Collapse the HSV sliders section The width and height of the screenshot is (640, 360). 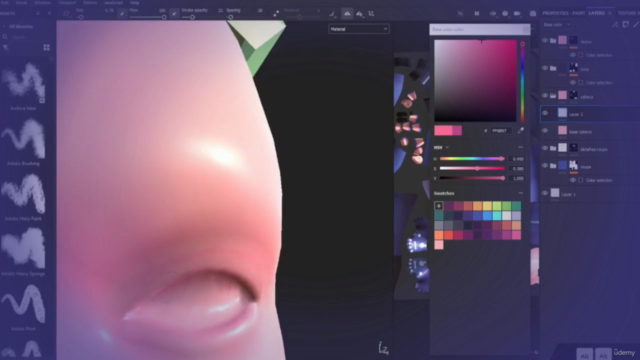(x=520, y=147)
